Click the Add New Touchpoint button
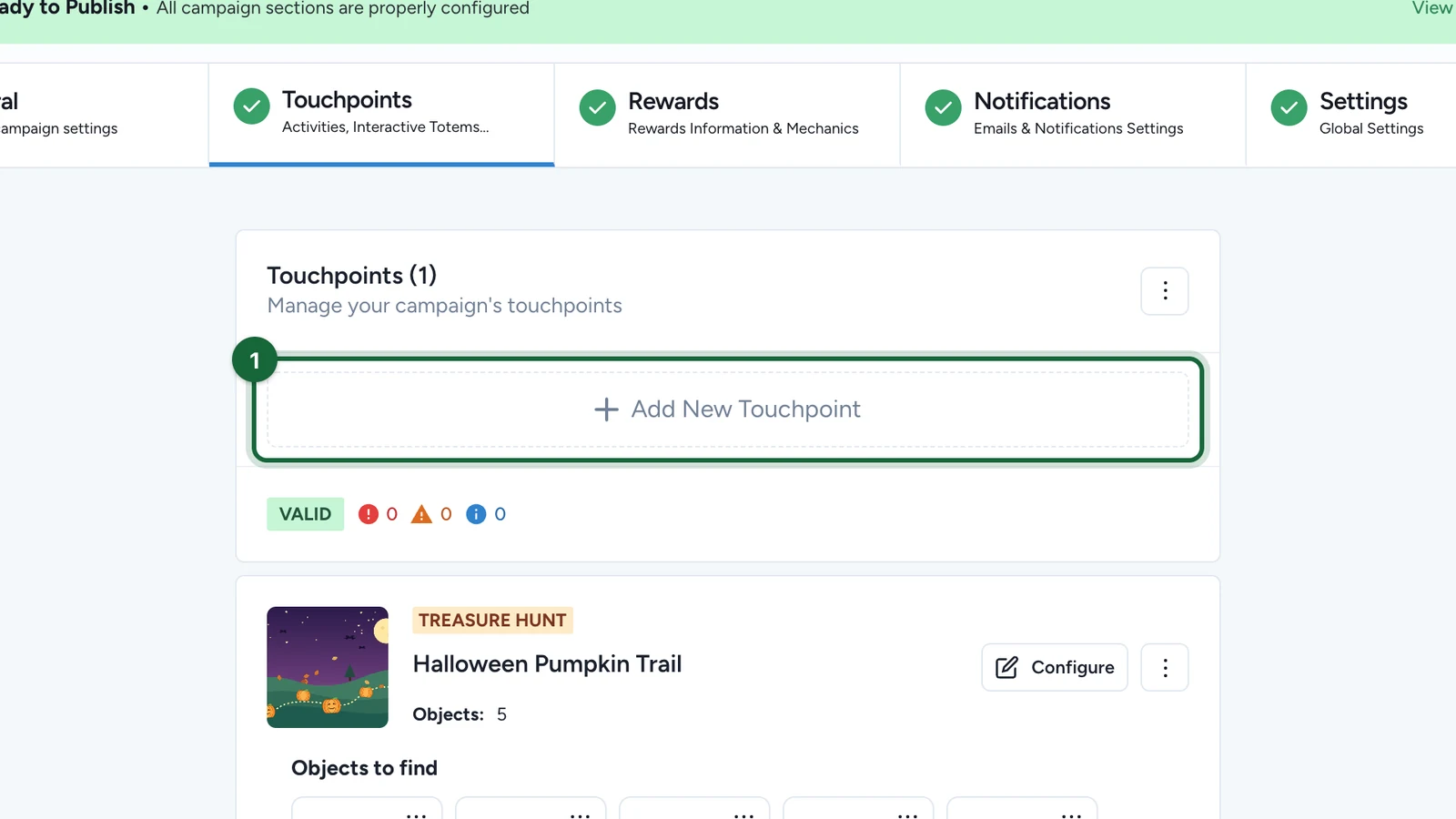1456x819 pixels. coord(728,409)
